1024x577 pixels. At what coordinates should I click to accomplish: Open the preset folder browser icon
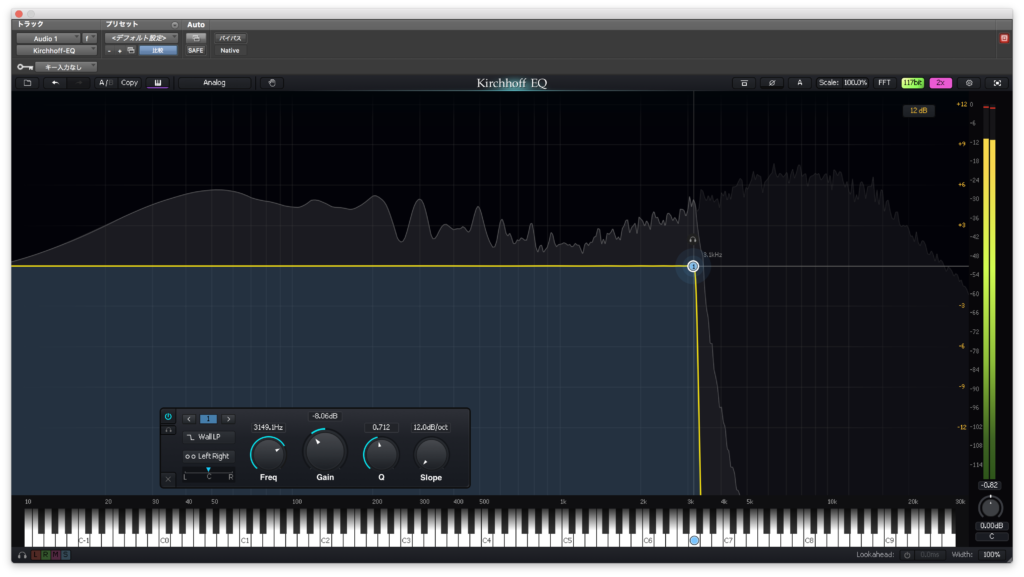[27, 83]
